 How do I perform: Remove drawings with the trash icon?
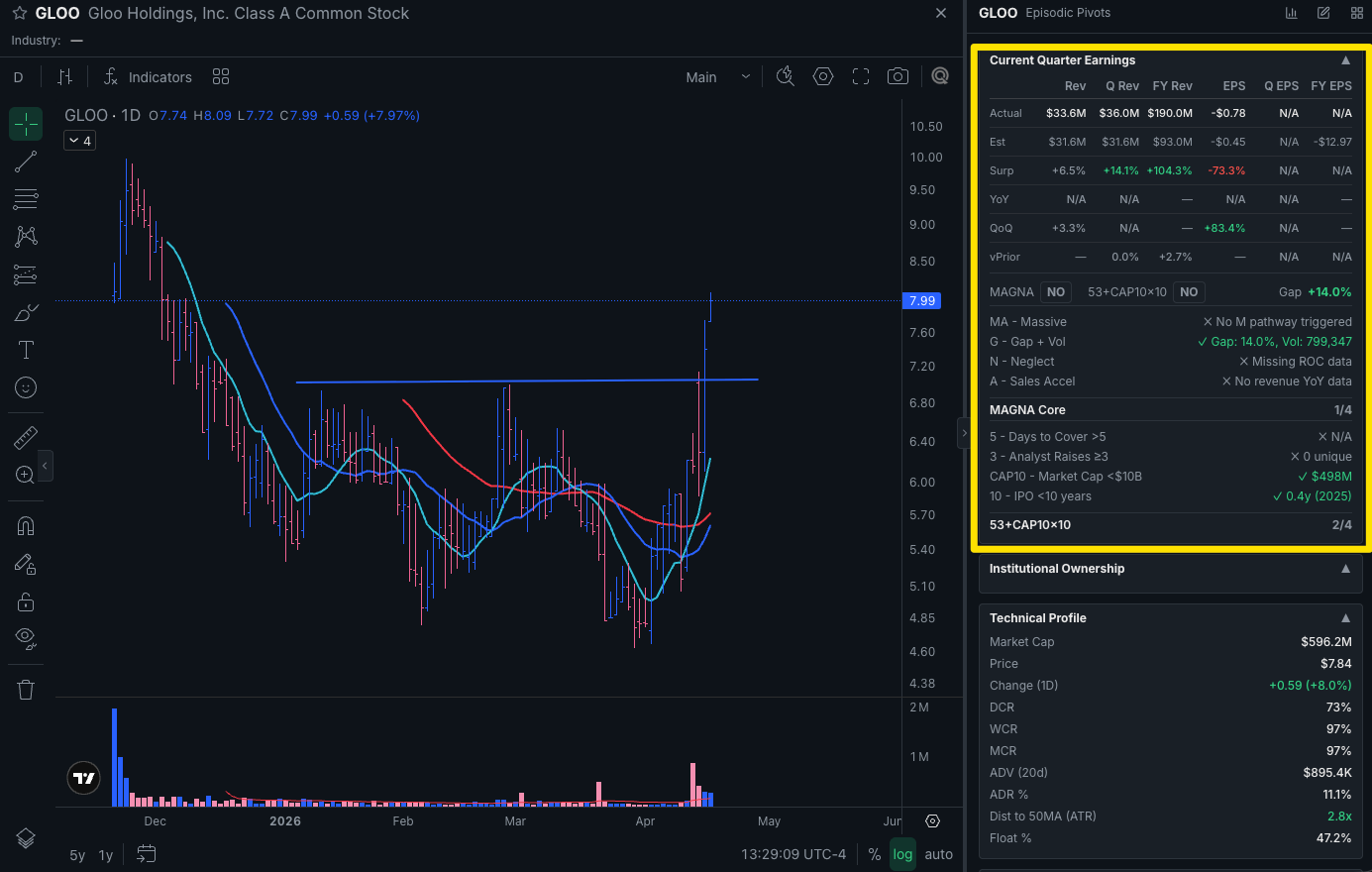coord(26,690)
